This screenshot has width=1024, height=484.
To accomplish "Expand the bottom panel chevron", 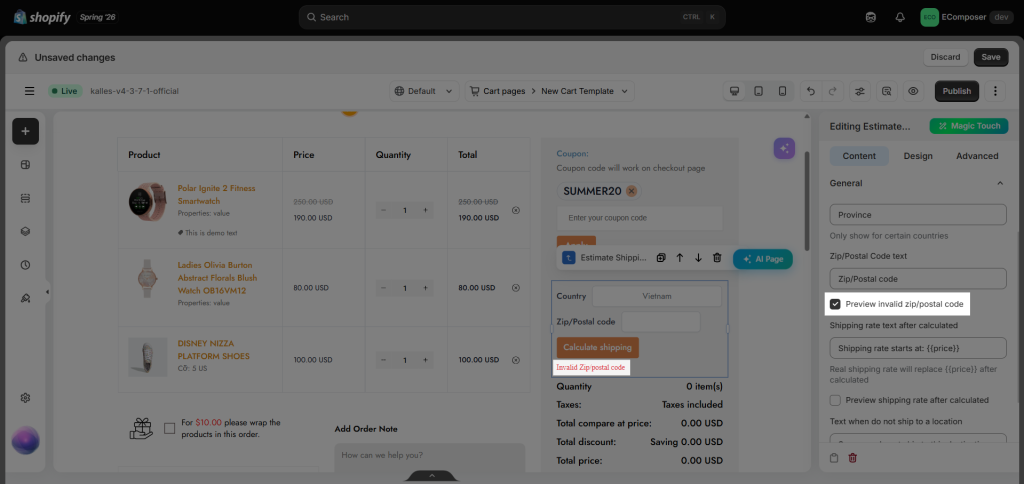I will coord(432,476).
